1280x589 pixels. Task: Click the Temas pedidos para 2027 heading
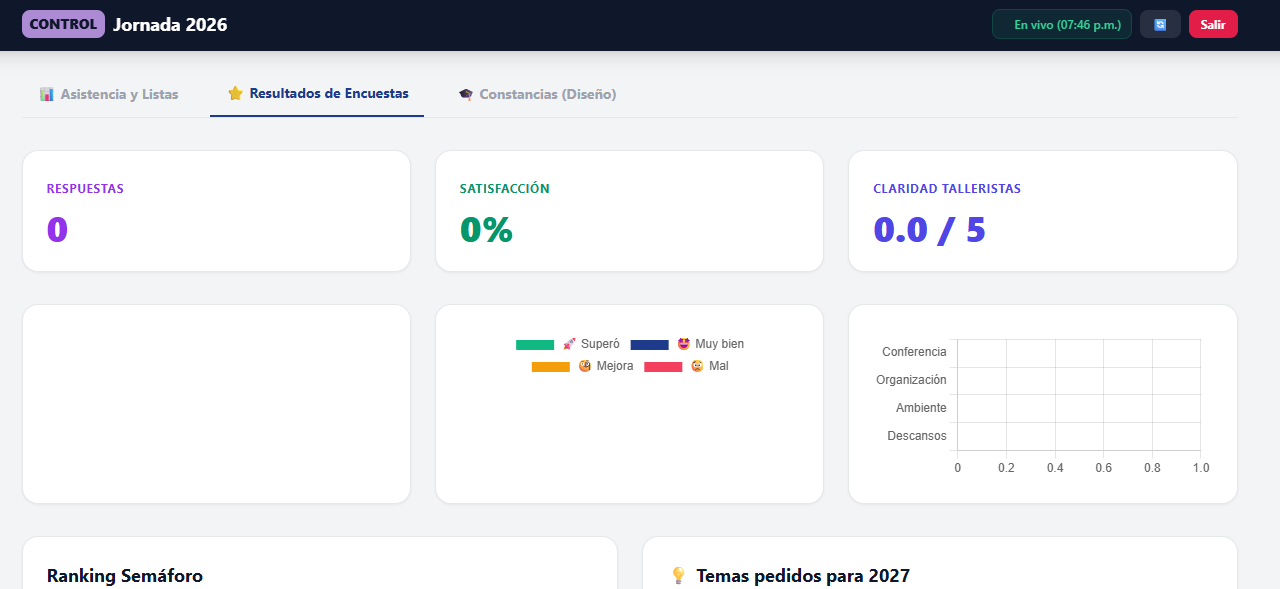point(803,576)
